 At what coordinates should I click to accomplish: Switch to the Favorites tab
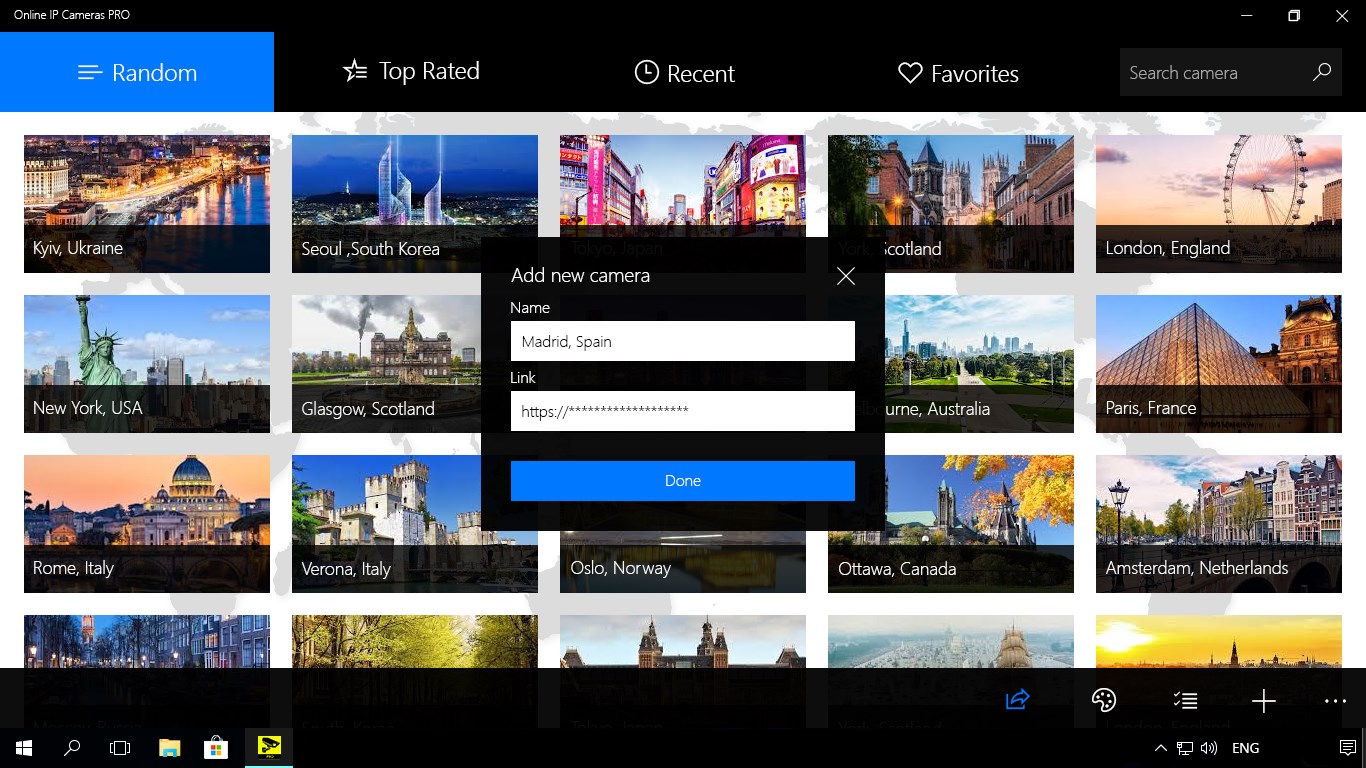pos(957,72)
